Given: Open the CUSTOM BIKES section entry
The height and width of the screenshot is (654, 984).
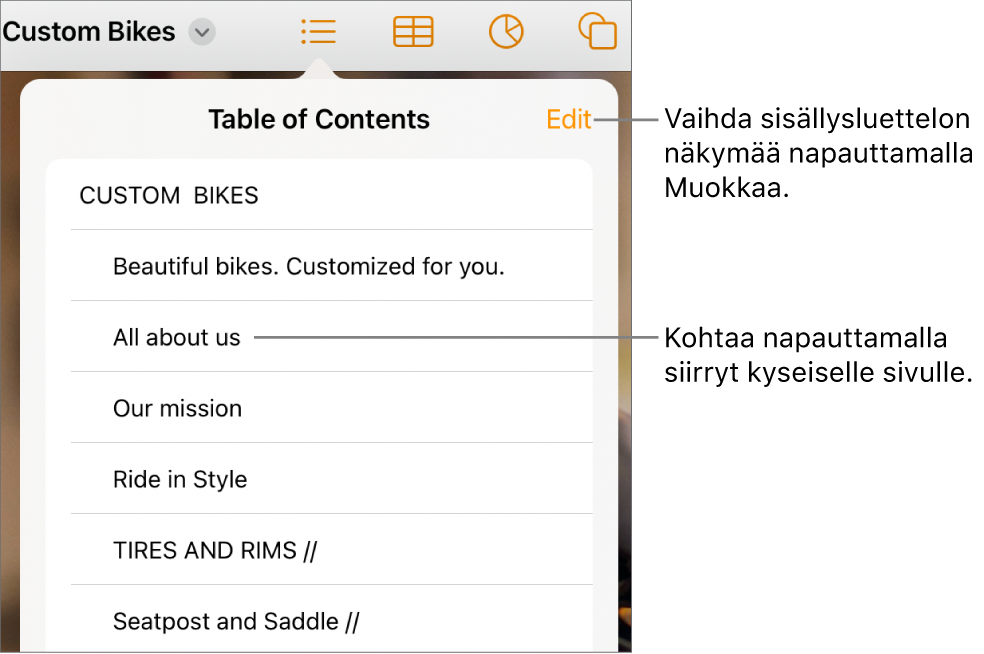Looking at the screenshot, I should [168, 195].
